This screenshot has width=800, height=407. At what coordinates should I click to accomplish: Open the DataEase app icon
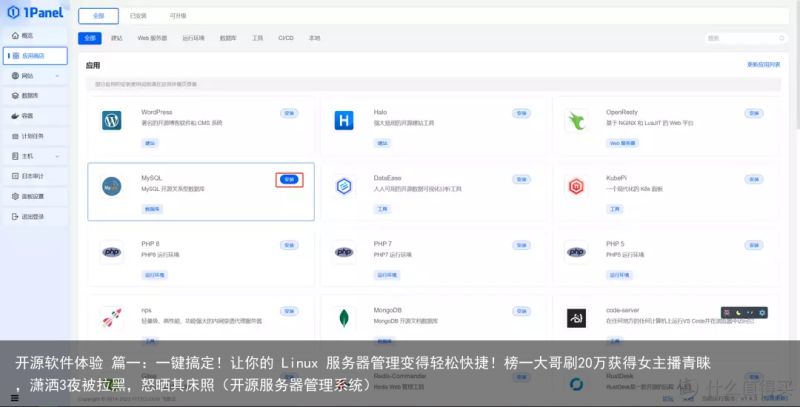(x=344, y=186)
